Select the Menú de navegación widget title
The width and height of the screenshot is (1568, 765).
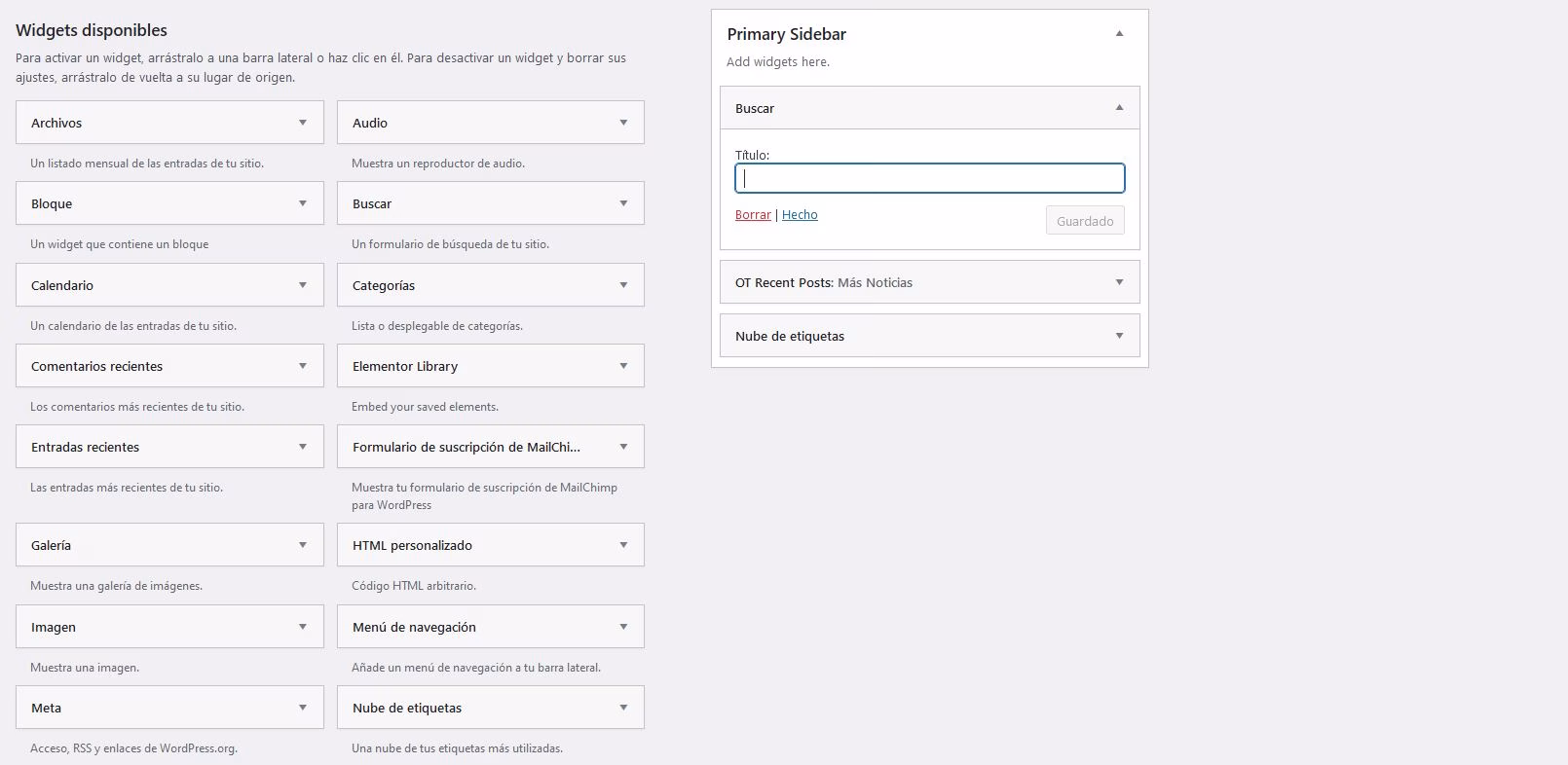[414, 627]
